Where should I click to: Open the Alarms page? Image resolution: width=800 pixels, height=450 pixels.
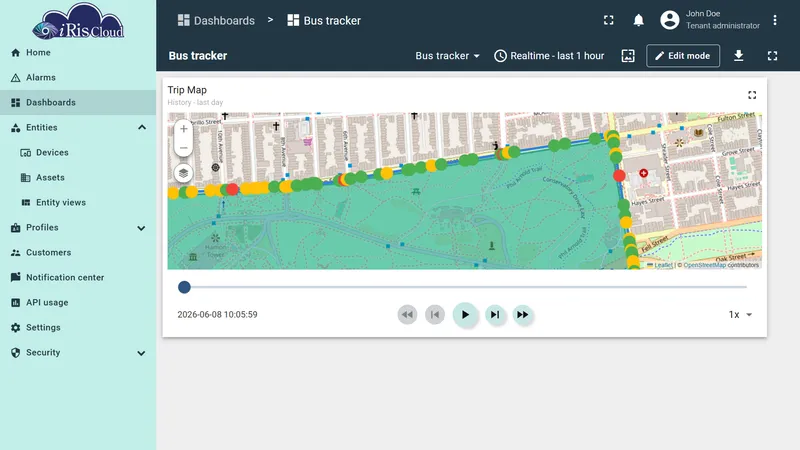click(78, 78)
